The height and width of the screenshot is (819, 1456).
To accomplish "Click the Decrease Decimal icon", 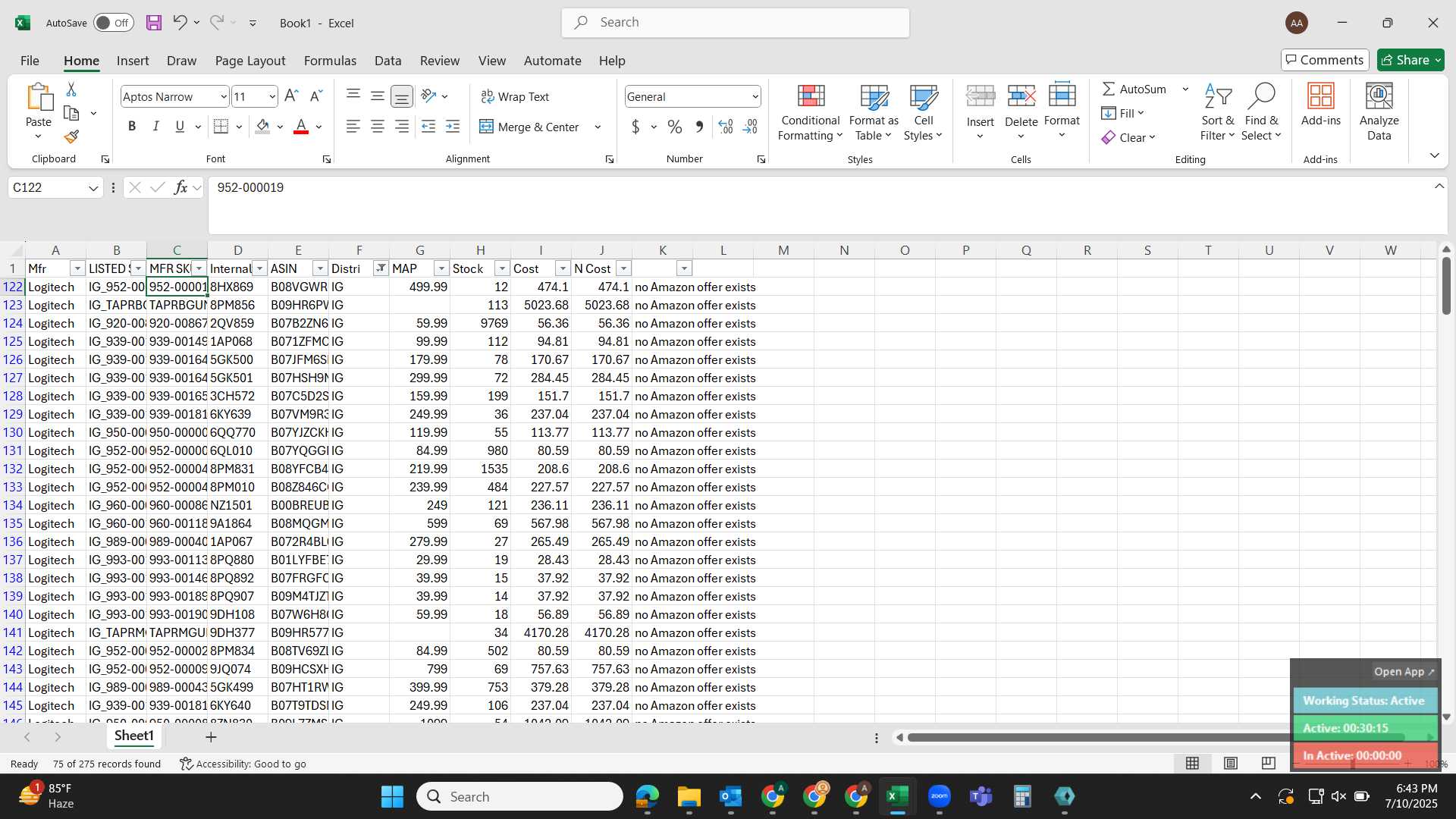I will coord(750,127).
